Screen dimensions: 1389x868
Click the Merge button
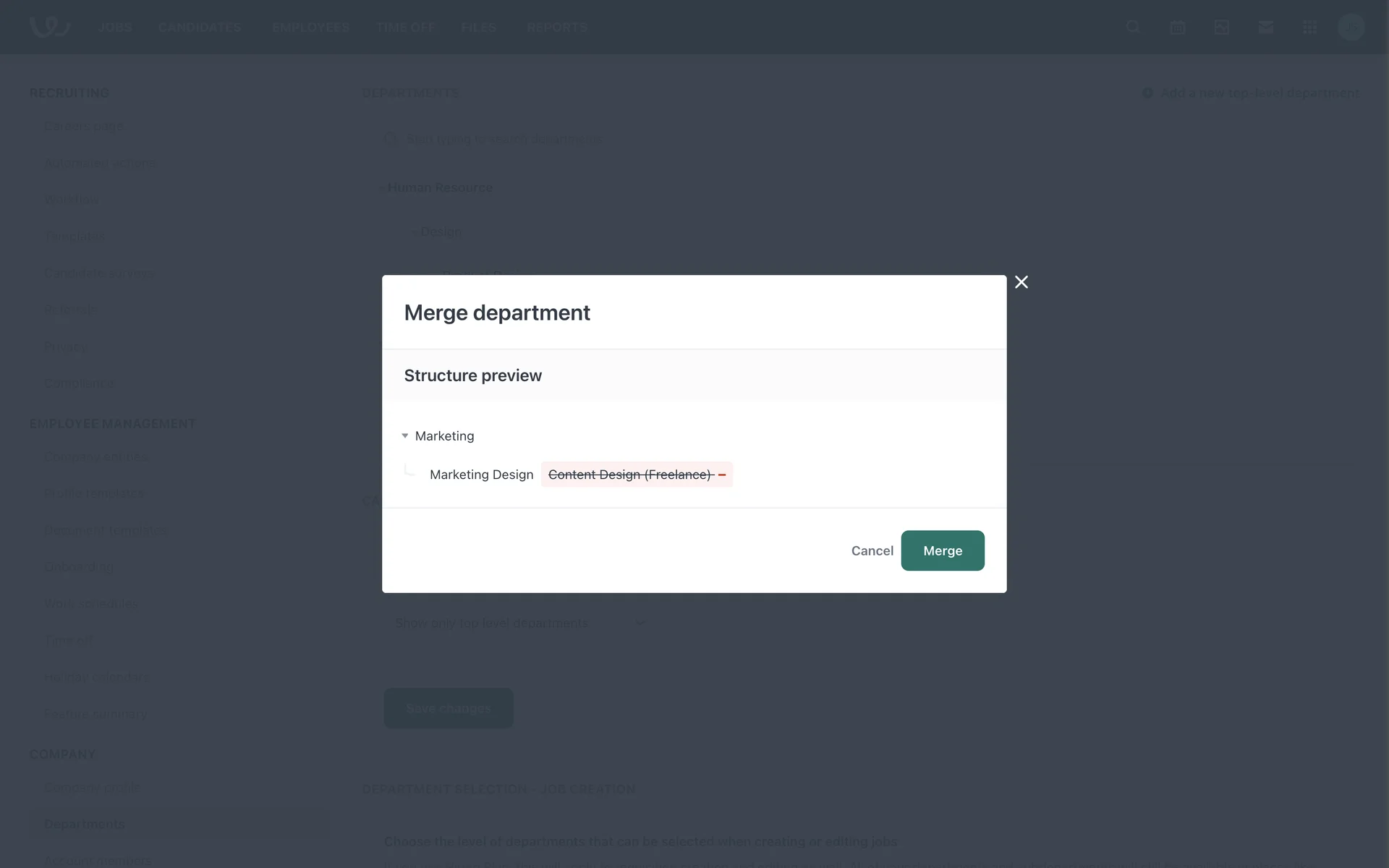point(942,550)
